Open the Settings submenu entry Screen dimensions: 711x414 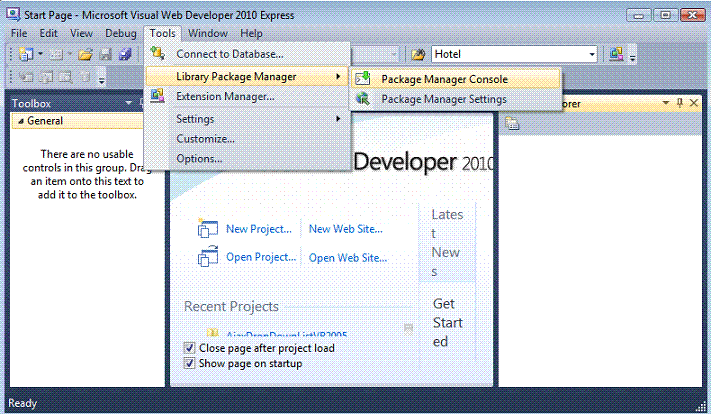(248, 119)
